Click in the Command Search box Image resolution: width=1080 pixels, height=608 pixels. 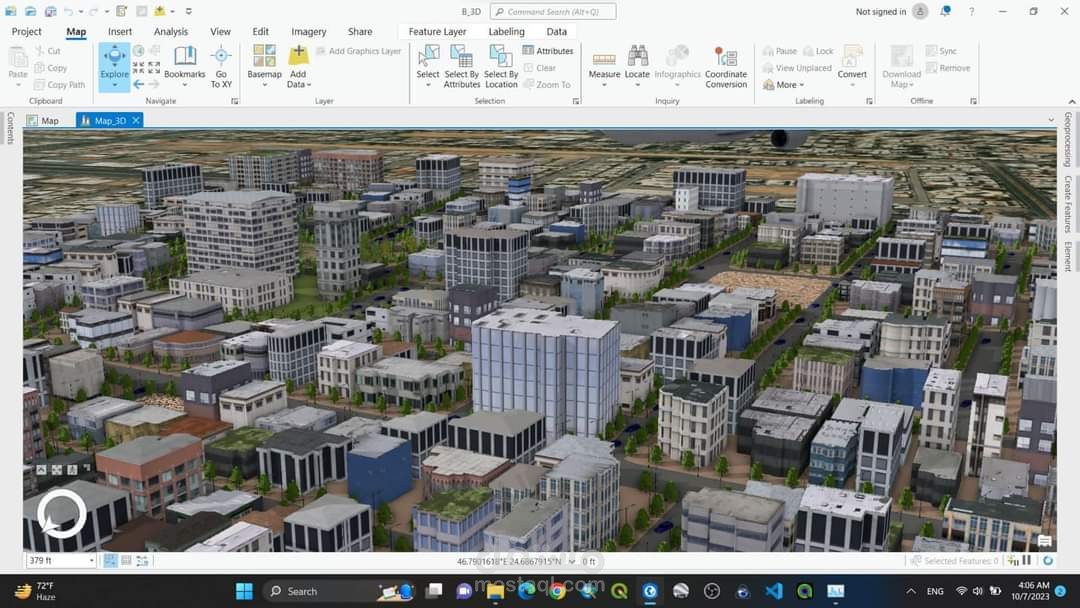click(552, 12)
